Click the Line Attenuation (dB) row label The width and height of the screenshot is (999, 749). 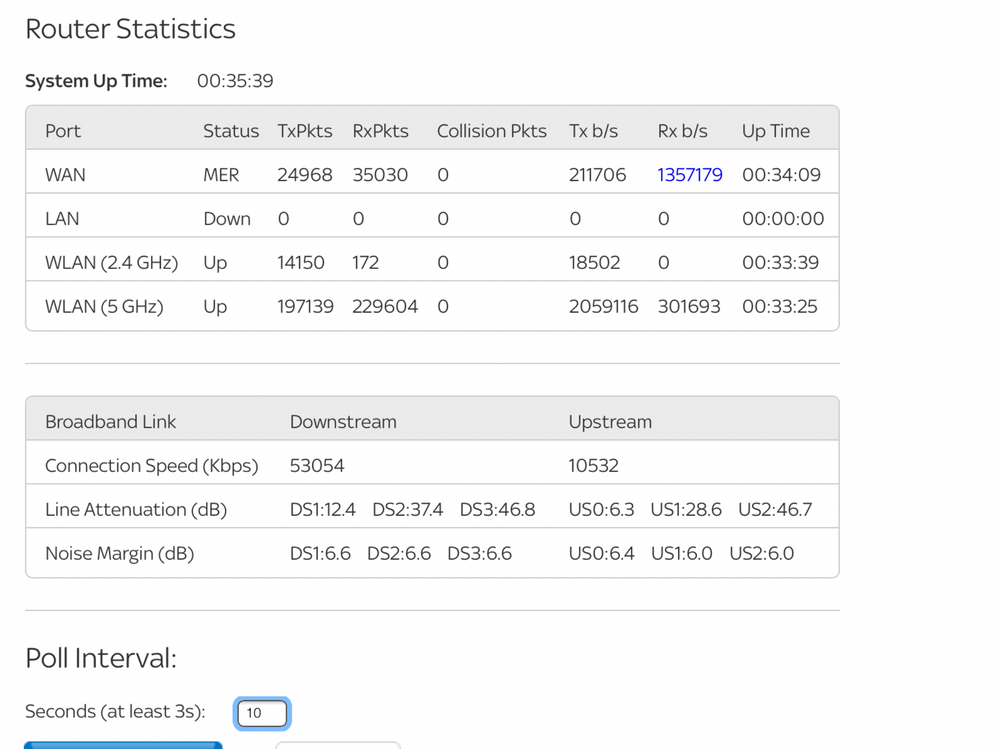click(136, 510)
